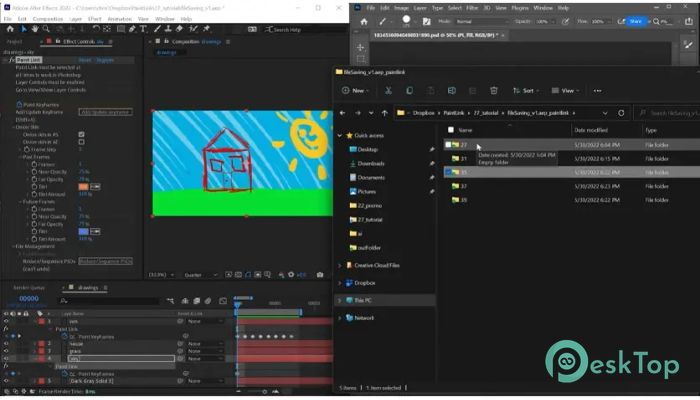Screen dimensions: 700x400
Task: Toggle the 'Onion skin in PS' checkbox
Action: [x=81, y=134]
